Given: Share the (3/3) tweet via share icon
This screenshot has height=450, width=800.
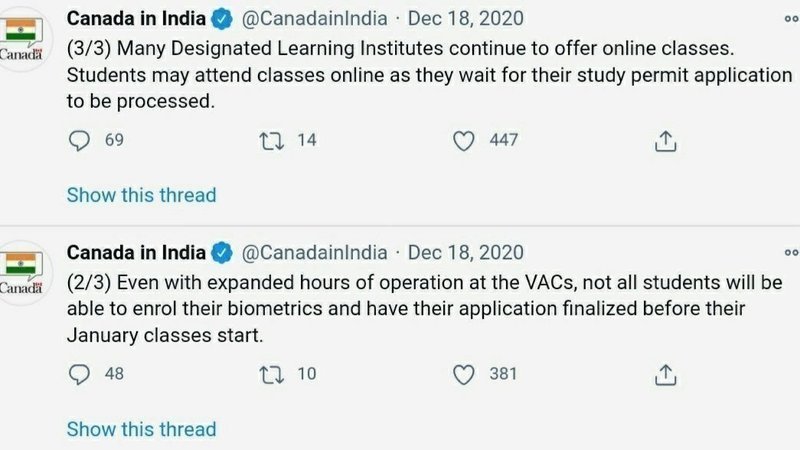Looking at the screenshot, I should click(x=665, y=142).
